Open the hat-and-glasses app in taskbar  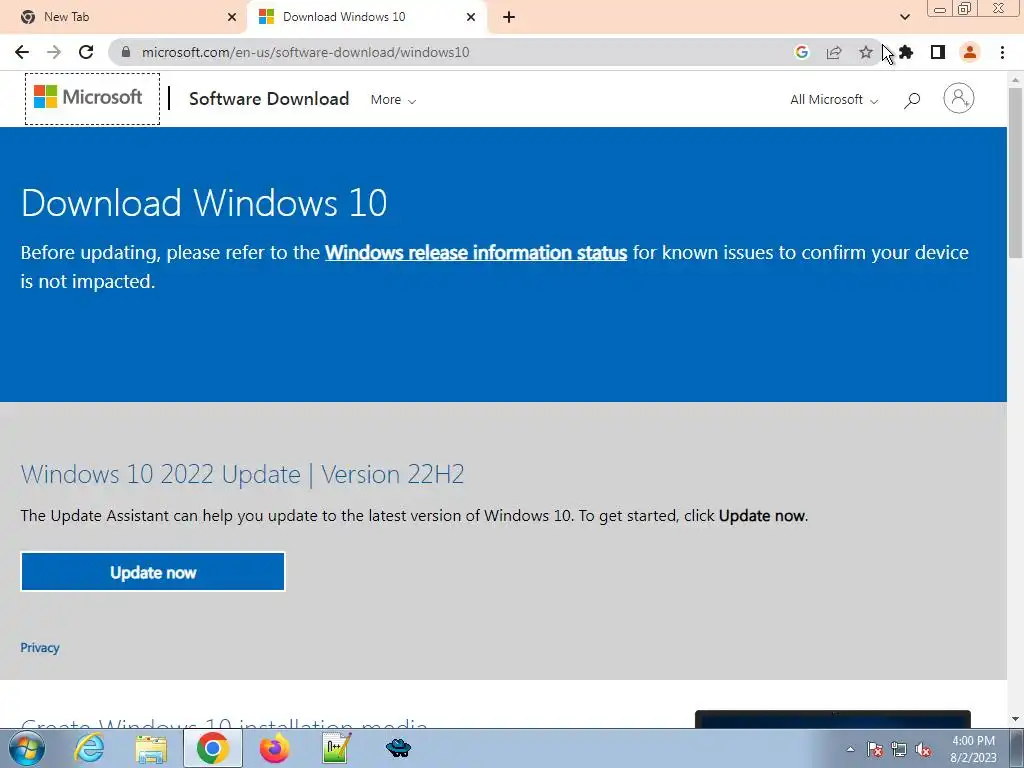coord(398,748)
